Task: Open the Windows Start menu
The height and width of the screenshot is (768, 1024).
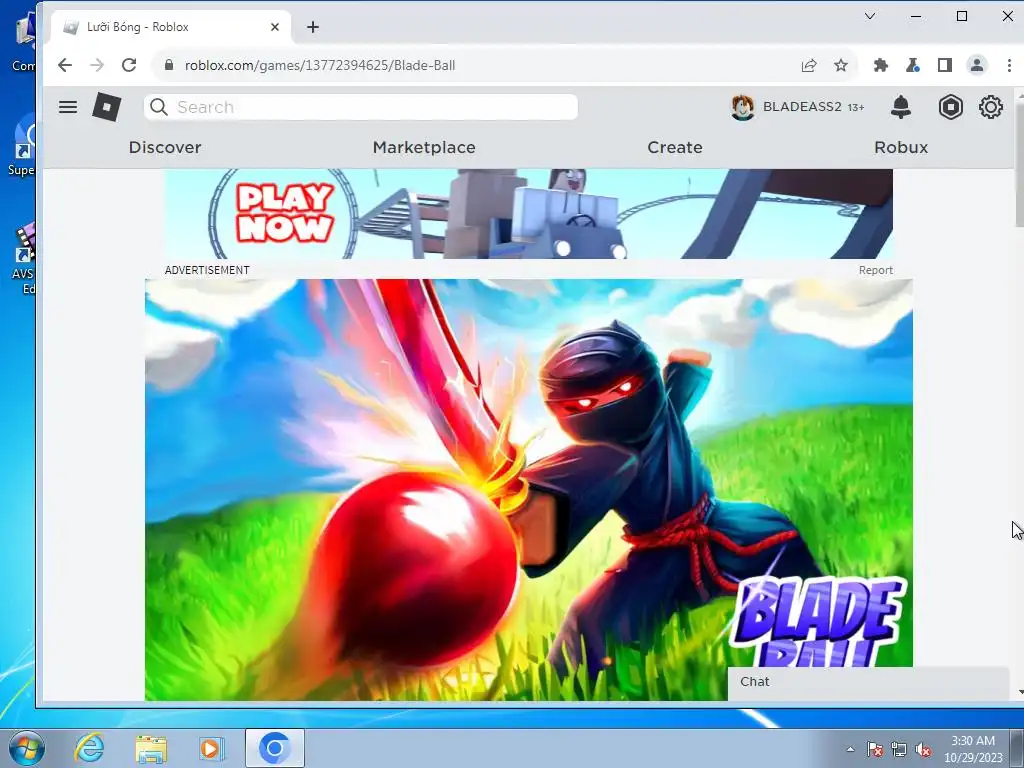Action: tap(26, 748)
